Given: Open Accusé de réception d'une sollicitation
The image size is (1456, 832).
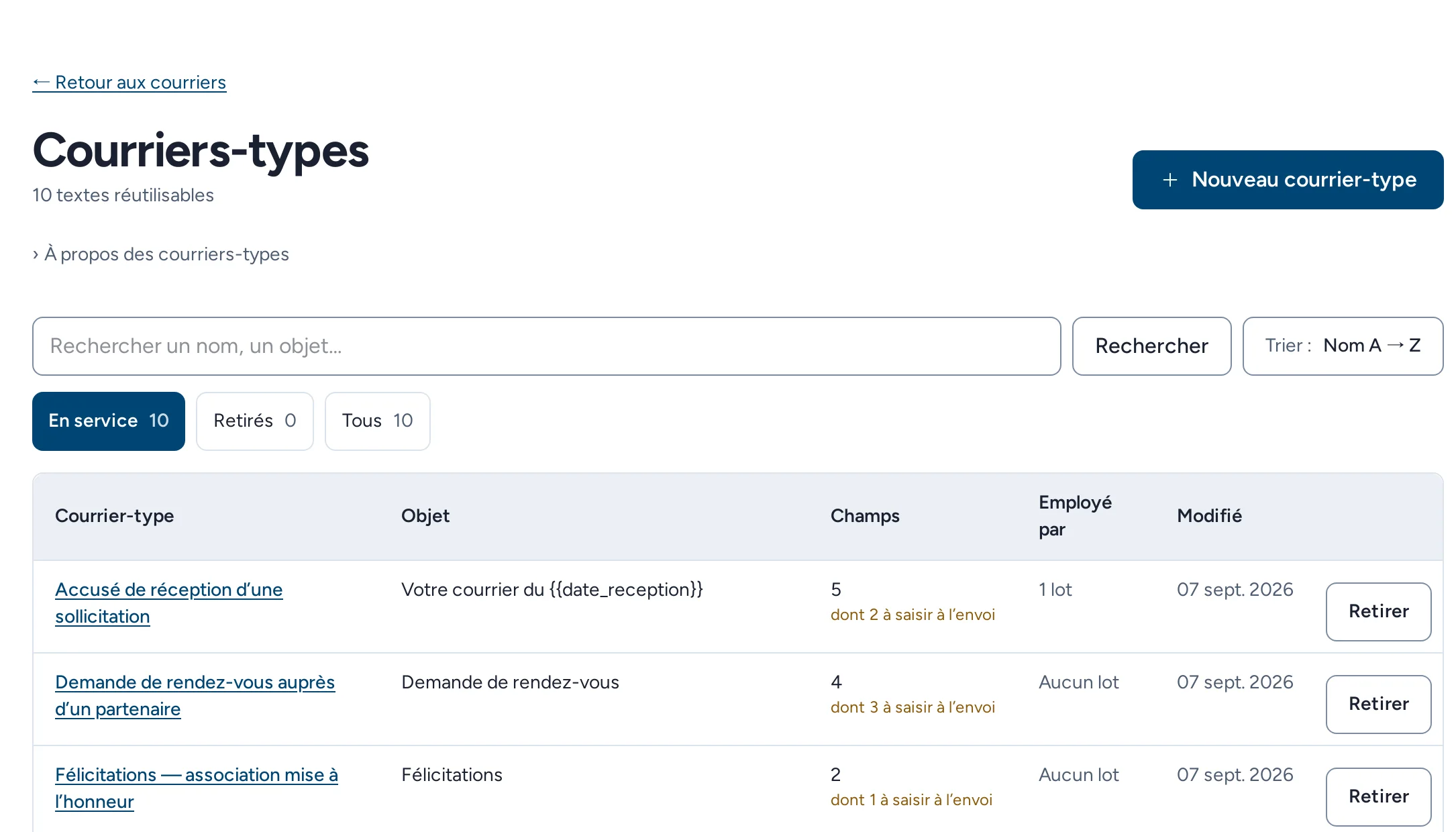Looking at the screenshot, I should 169,603.
